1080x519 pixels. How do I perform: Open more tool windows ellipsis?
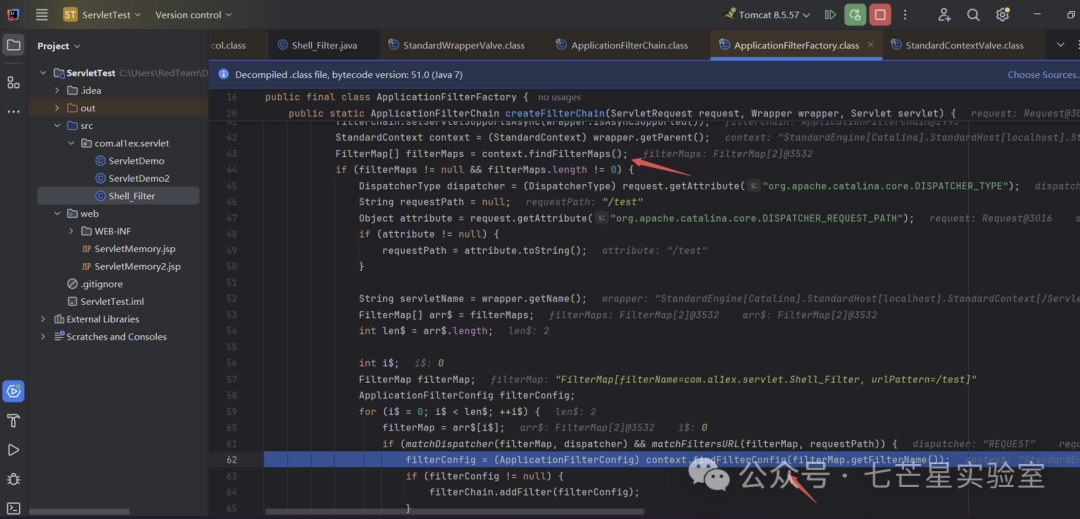coord(14,112)
